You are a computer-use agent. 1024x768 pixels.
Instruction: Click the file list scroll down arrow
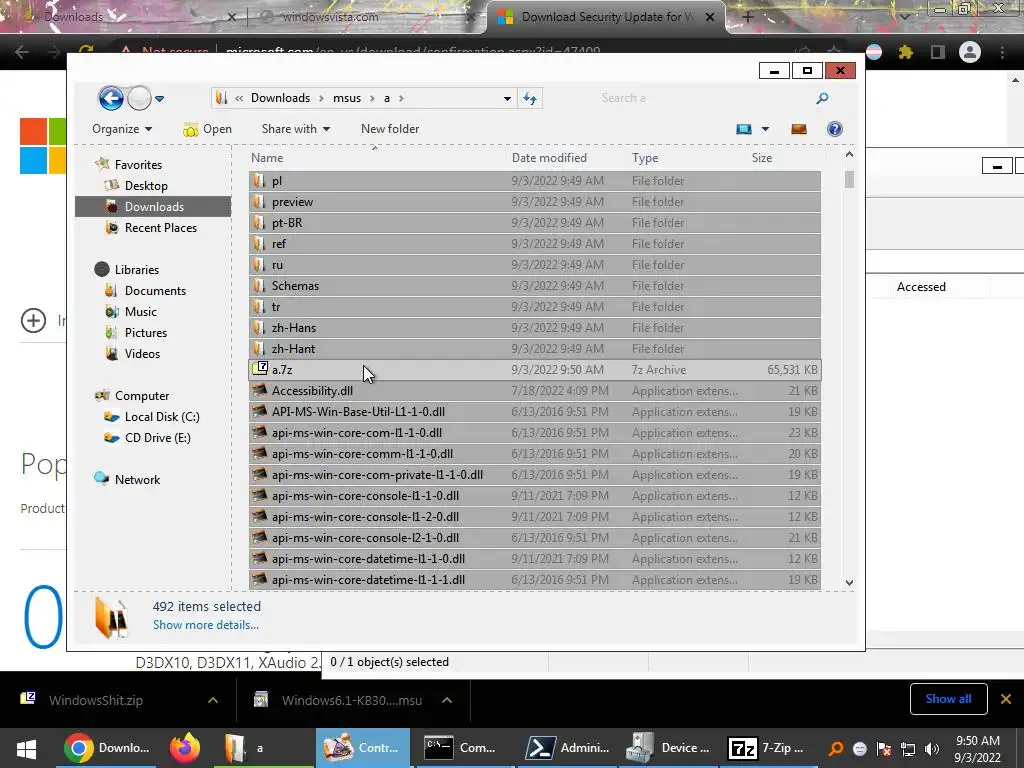tap(849, 582)
